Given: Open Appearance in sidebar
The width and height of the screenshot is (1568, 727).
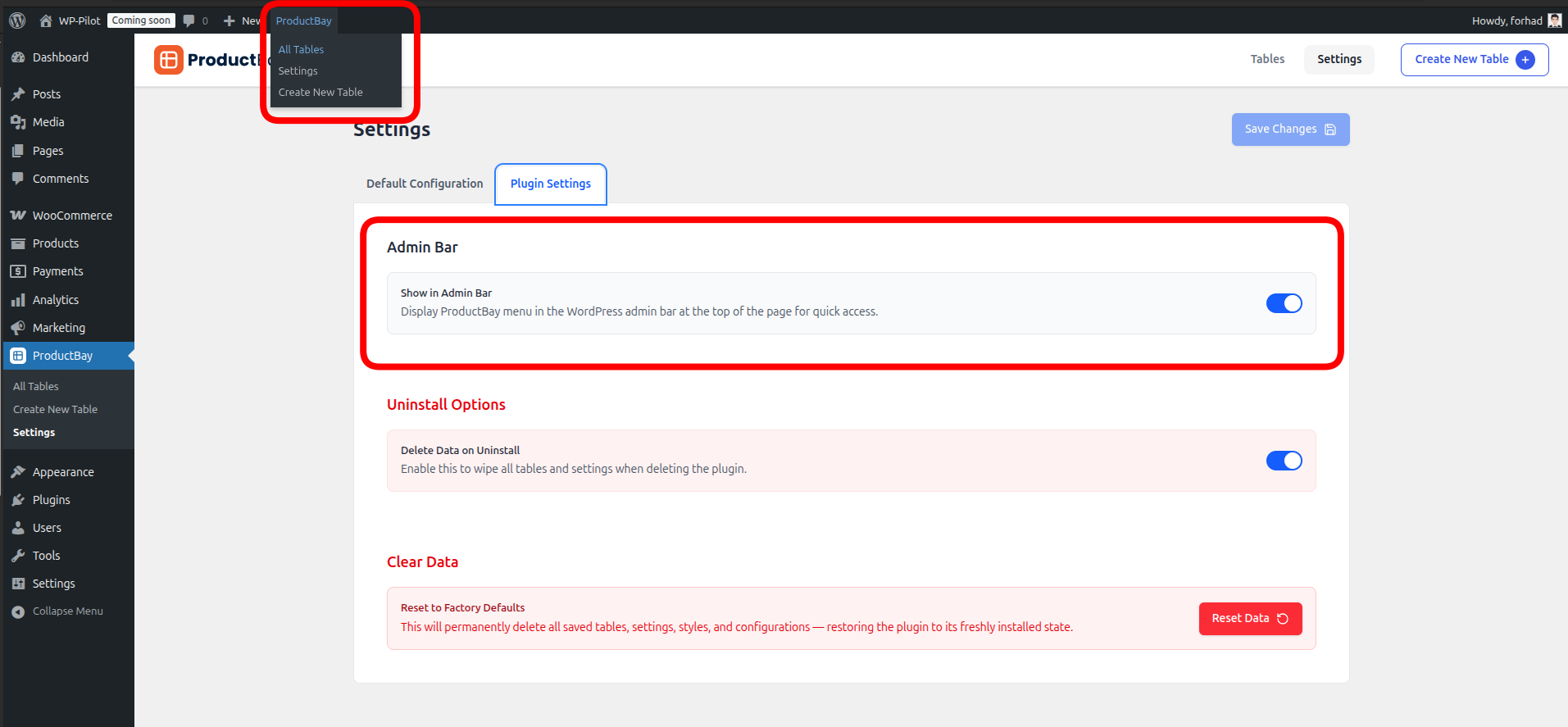Looking at the screenshot, I should click(x=67, y=472).
